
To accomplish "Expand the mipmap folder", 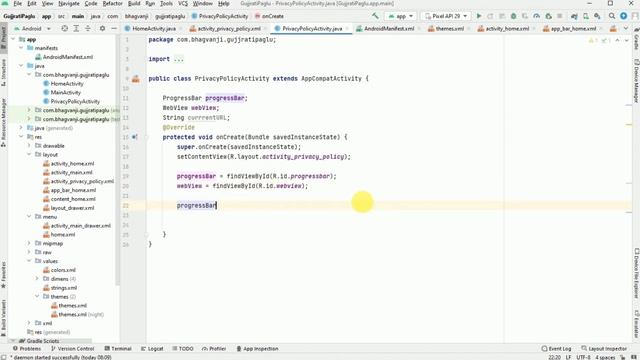I will [x=29, y=243].
